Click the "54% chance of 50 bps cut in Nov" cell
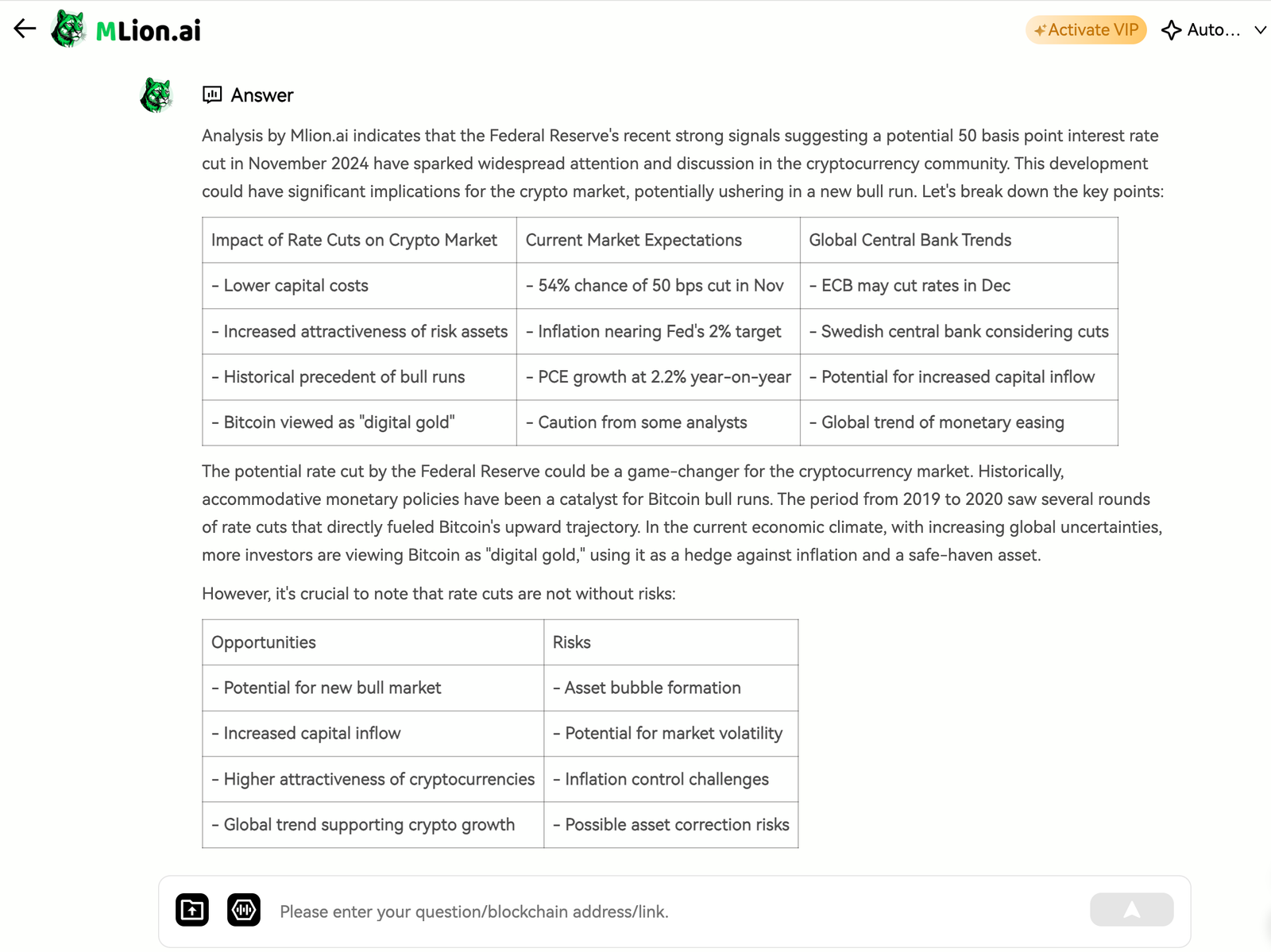Image resolution: width=1271 pixels, height=952 pixels. (x=658, y=286)
